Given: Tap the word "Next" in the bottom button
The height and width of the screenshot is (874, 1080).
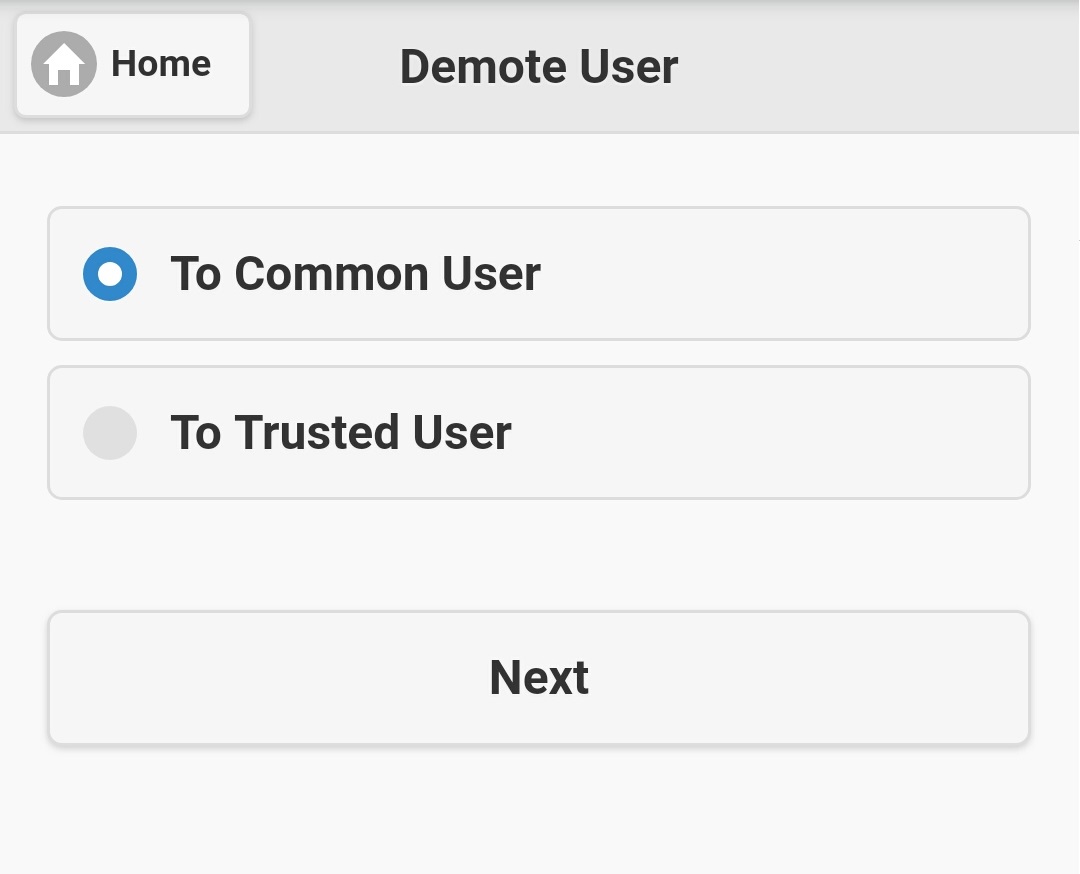Looking at the screenshot, I should pyautogui.click(x=539, y=678).
